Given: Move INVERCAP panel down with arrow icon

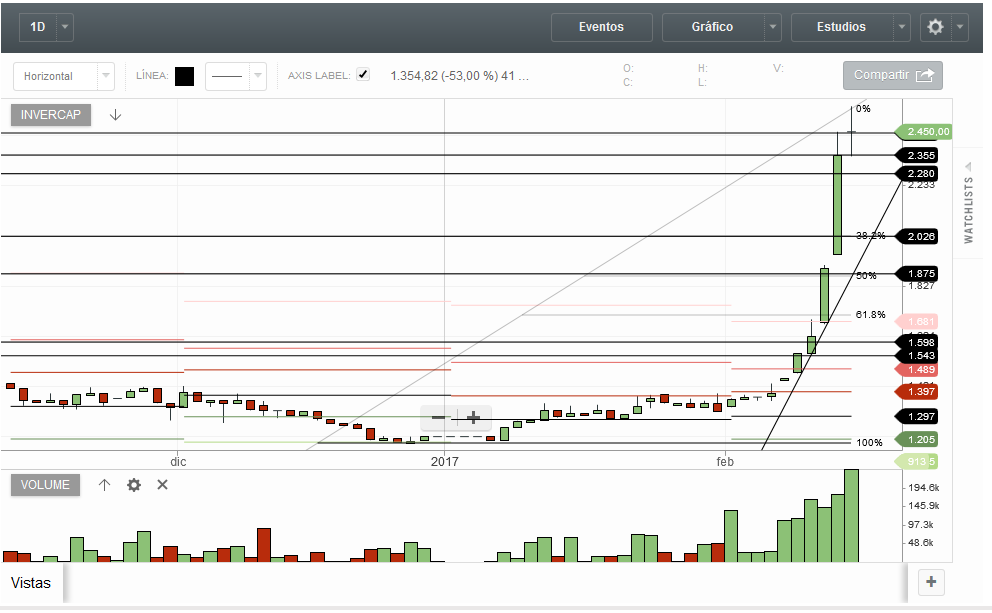Looking at the screenshot, I should pyautogui.click(x=115, y=115).
